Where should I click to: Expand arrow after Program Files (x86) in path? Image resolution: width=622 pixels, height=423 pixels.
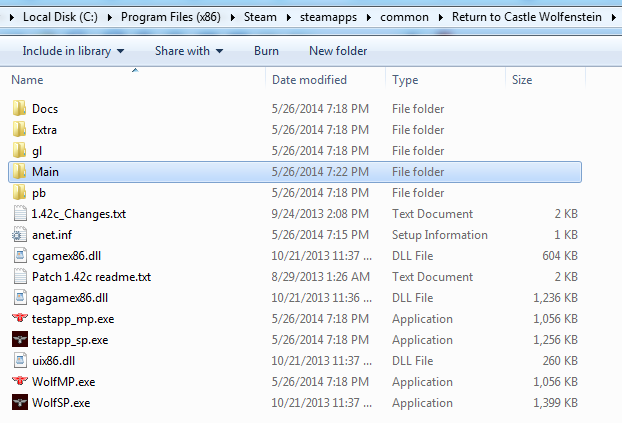[232, 17]
